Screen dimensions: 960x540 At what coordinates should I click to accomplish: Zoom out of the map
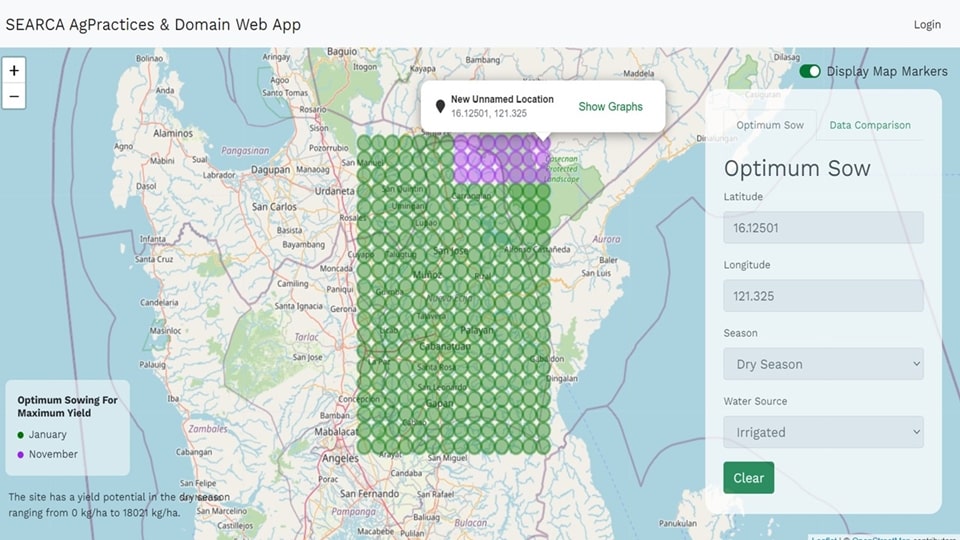[14, 97]
